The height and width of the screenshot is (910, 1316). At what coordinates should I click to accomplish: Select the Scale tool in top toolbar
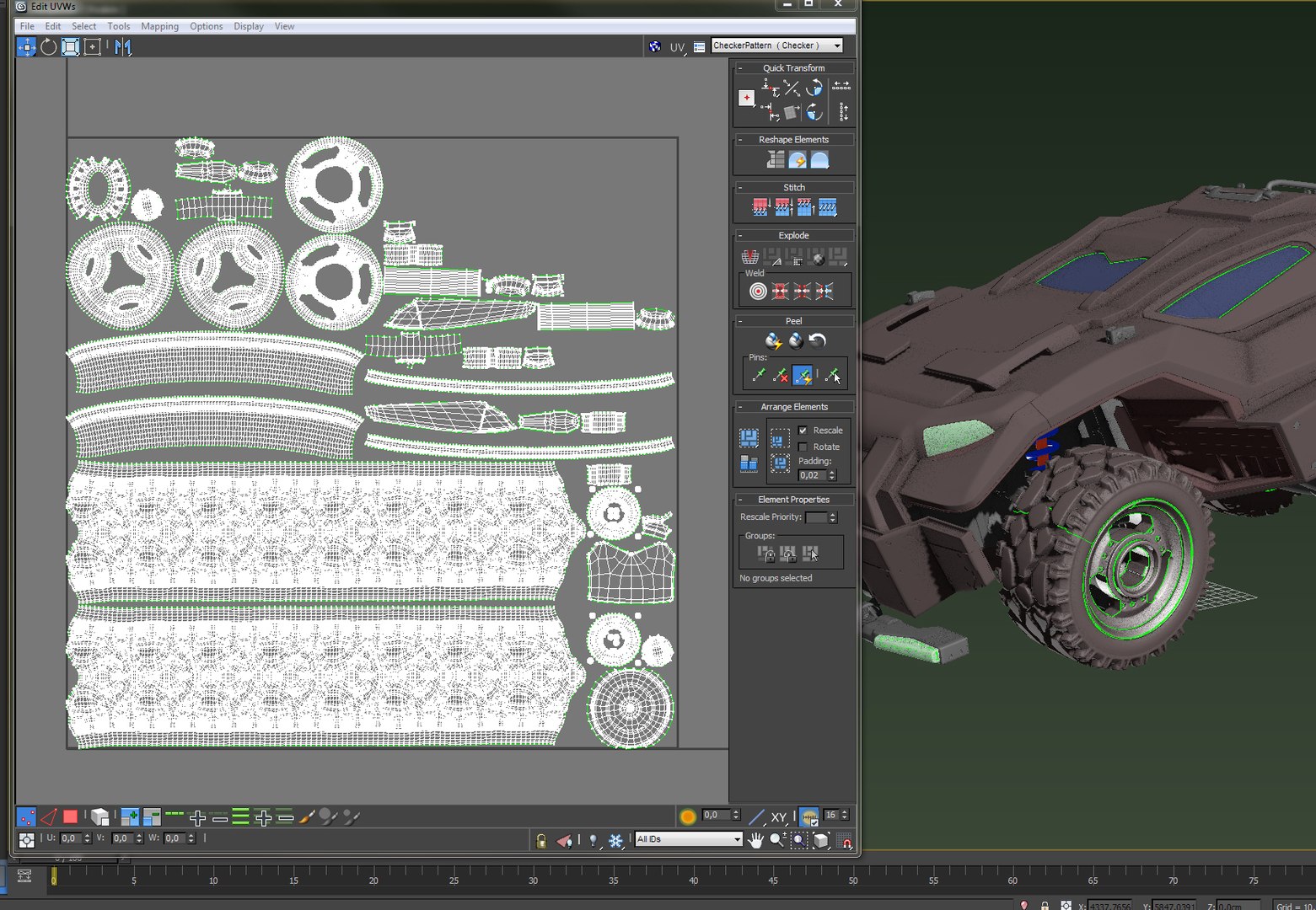pos(71,47)
